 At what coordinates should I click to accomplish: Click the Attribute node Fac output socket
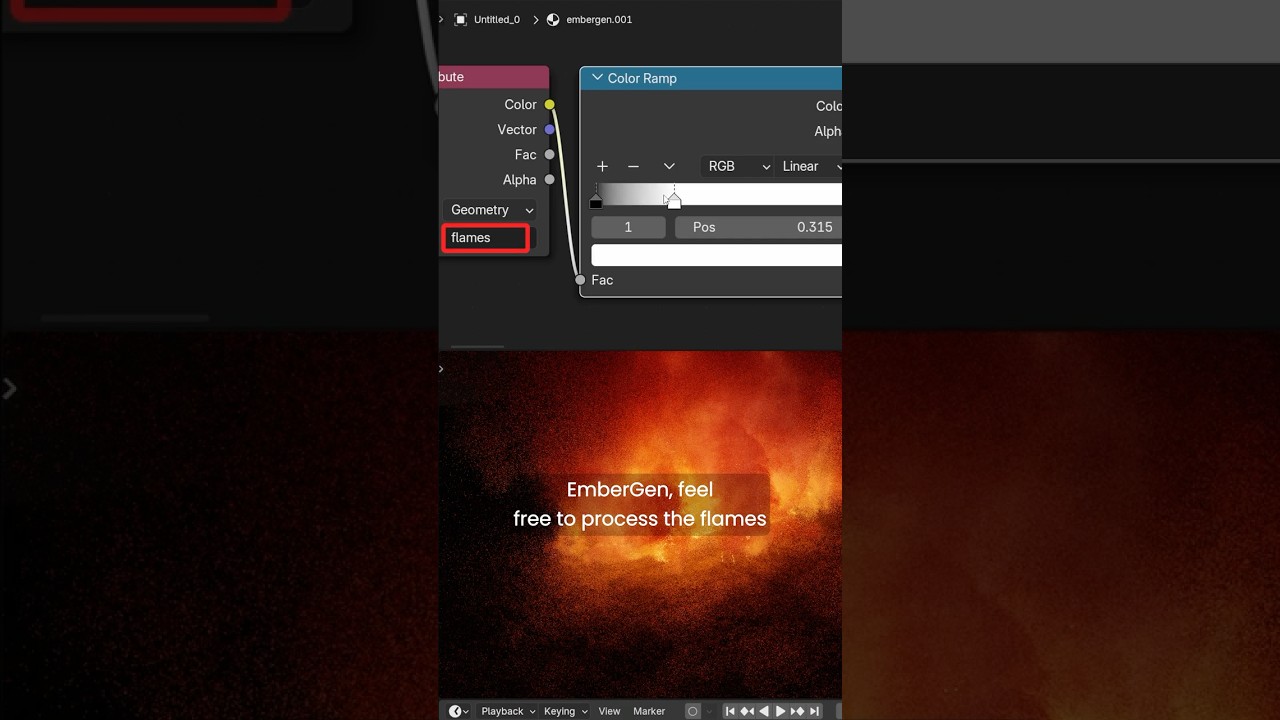click(x=549, y=155)
